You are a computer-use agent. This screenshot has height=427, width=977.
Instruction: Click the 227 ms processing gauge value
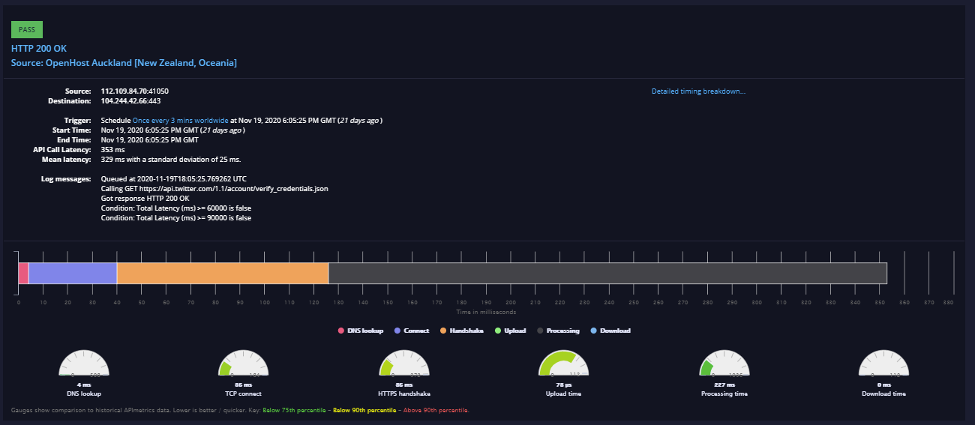tap(724, 385)
